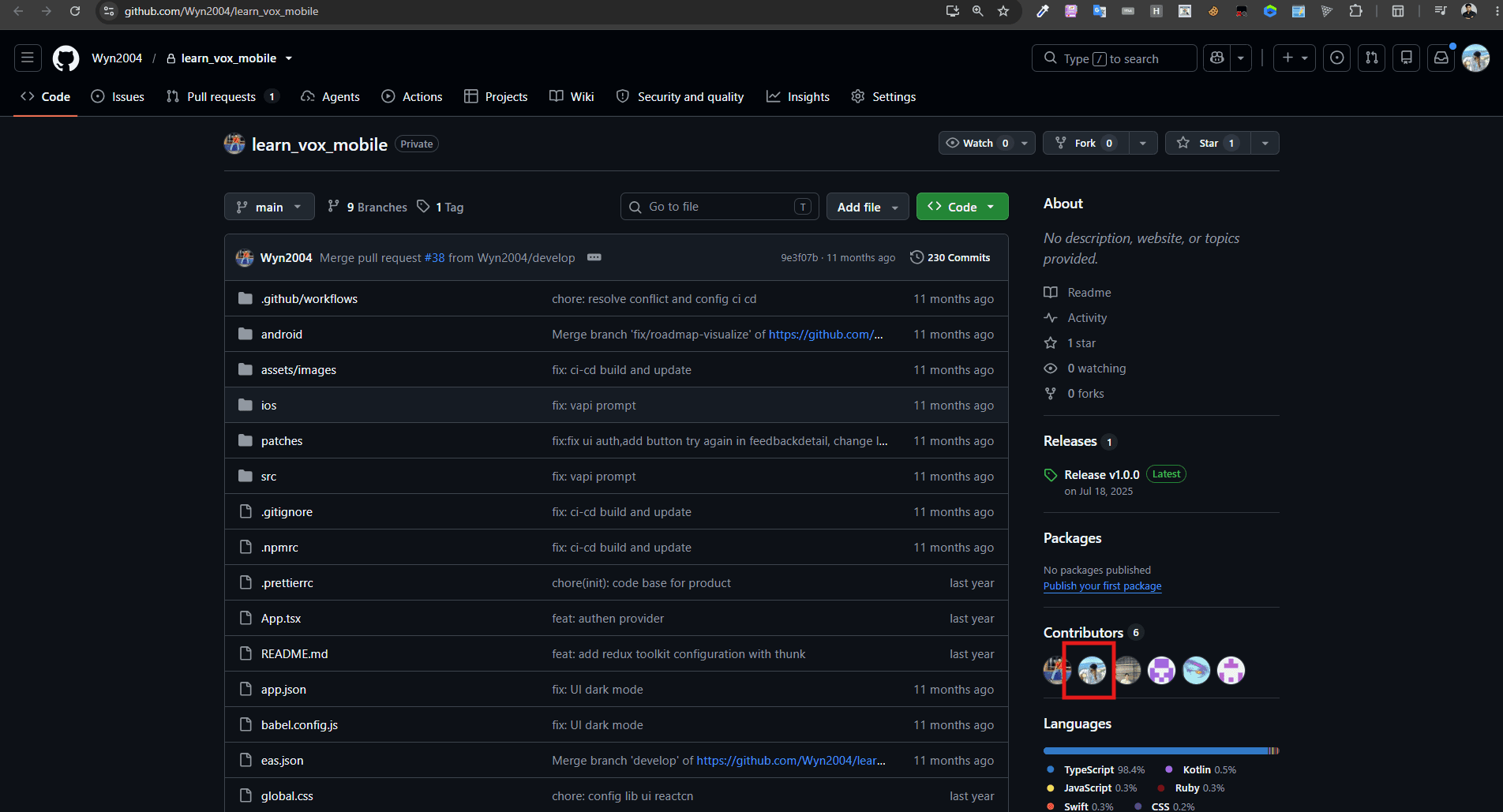
Task: Open the Star lists dropdown arrow
Action: click(x=1265, y=143)
